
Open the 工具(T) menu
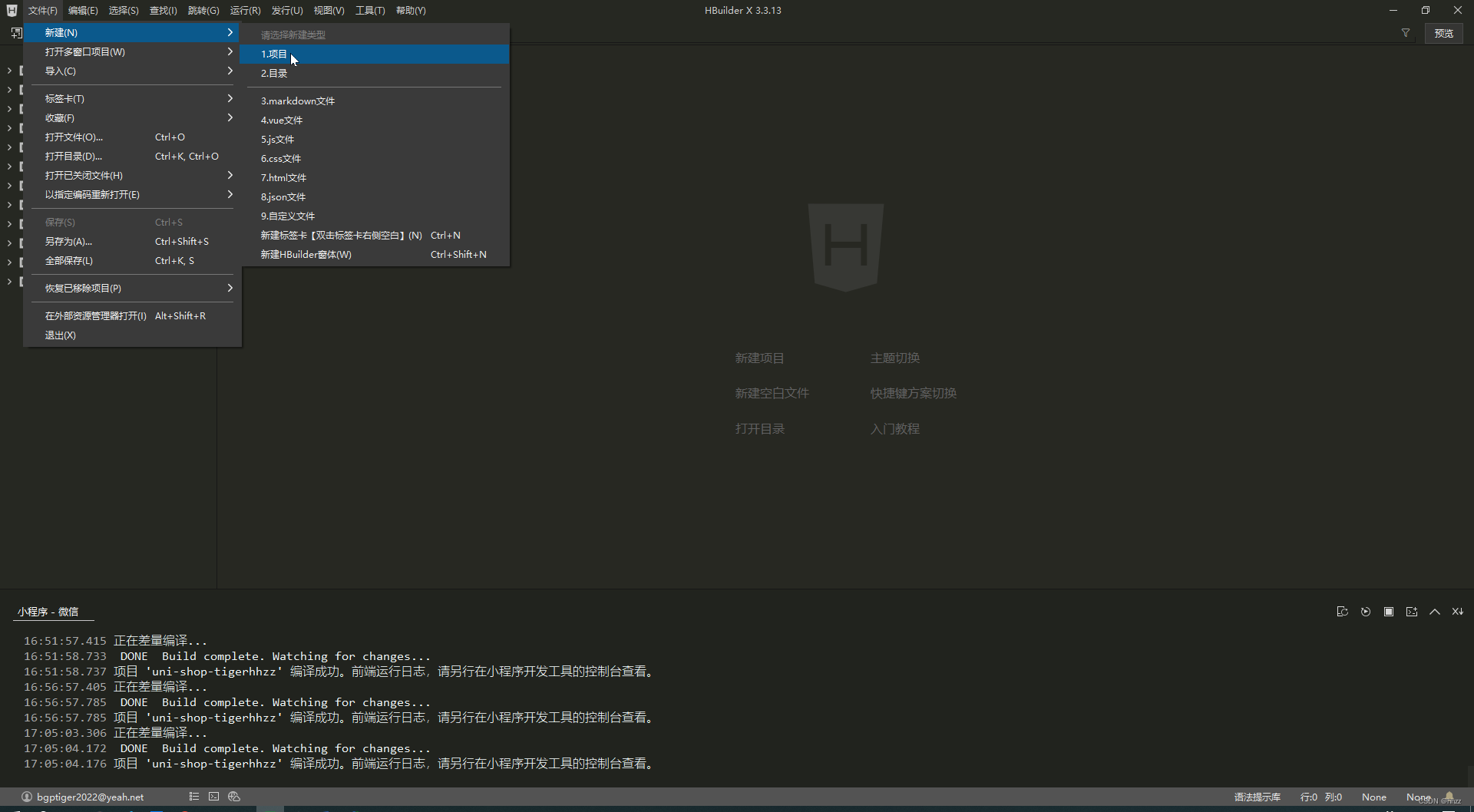(370, 10)
